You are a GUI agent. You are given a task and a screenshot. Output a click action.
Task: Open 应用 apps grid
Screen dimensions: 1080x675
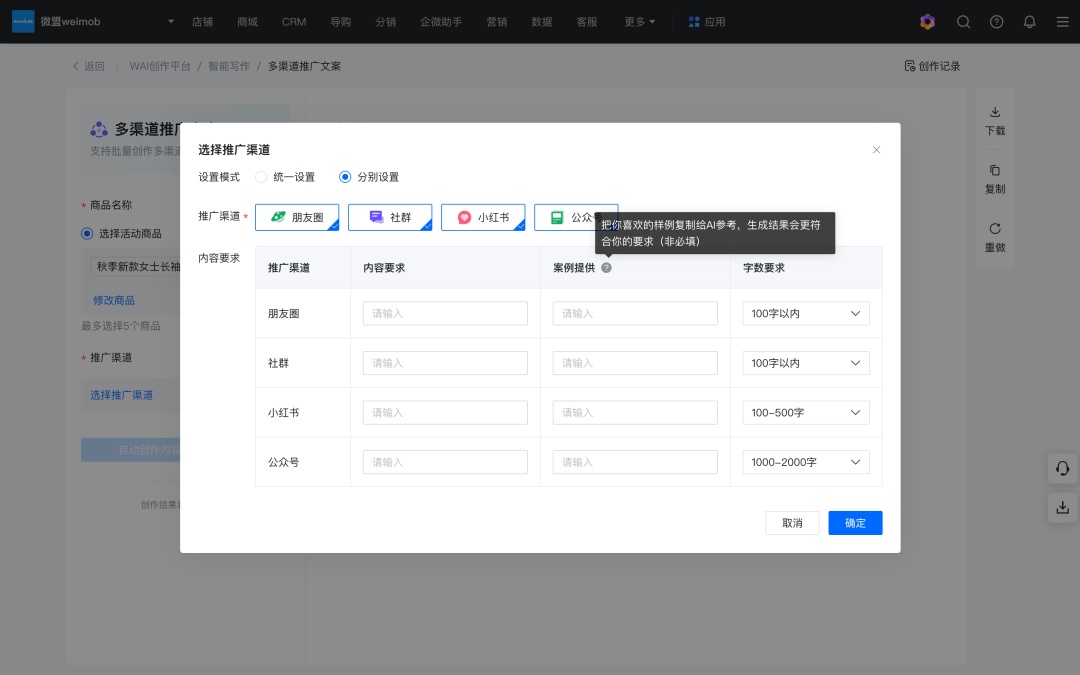pyautogui.click(x=707, y=22)
